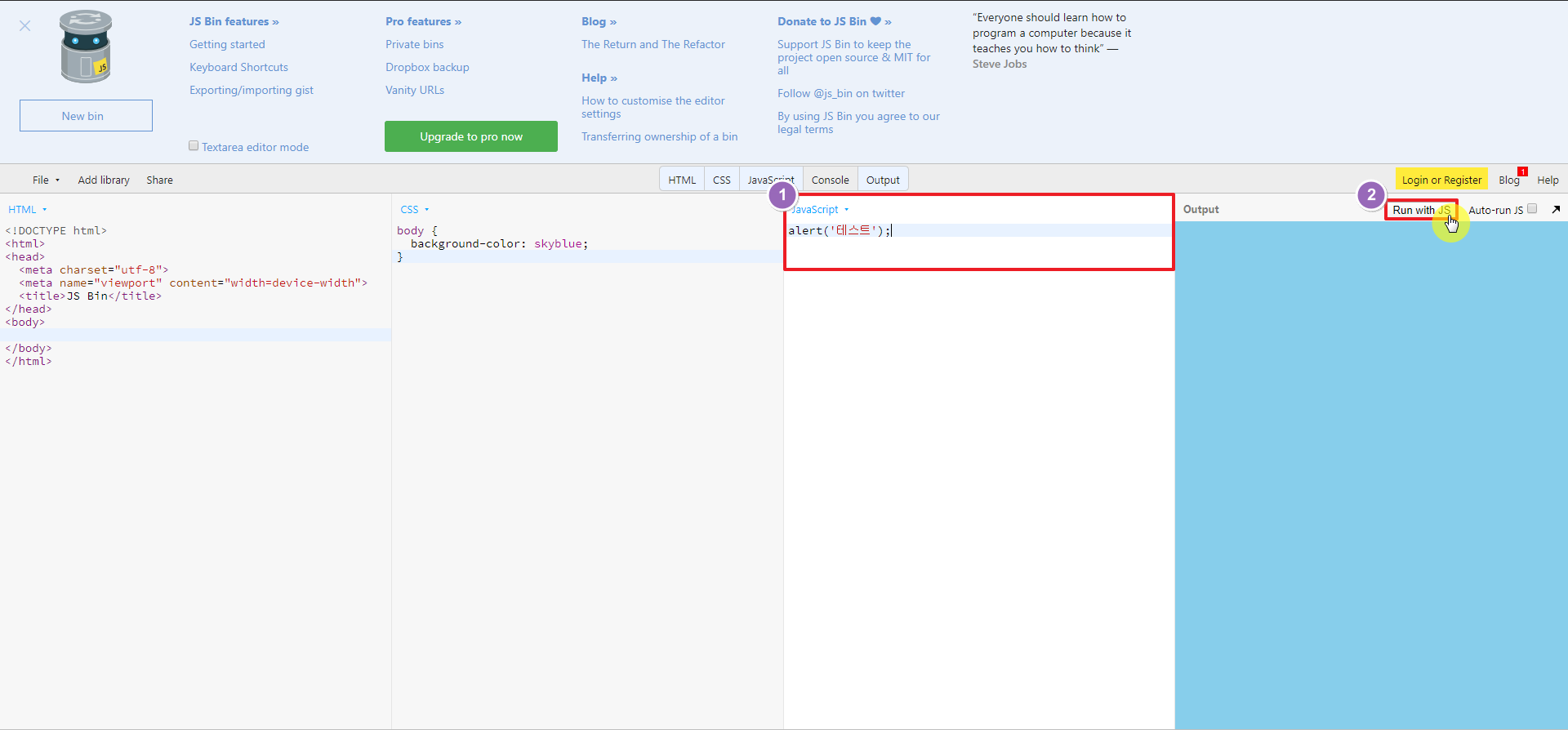
Task: Click Upgrade to pro now
Action: 471,136
